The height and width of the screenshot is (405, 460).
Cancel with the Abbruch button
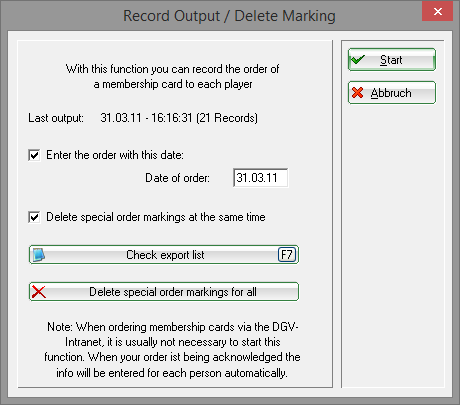click(x=392, y=92)
